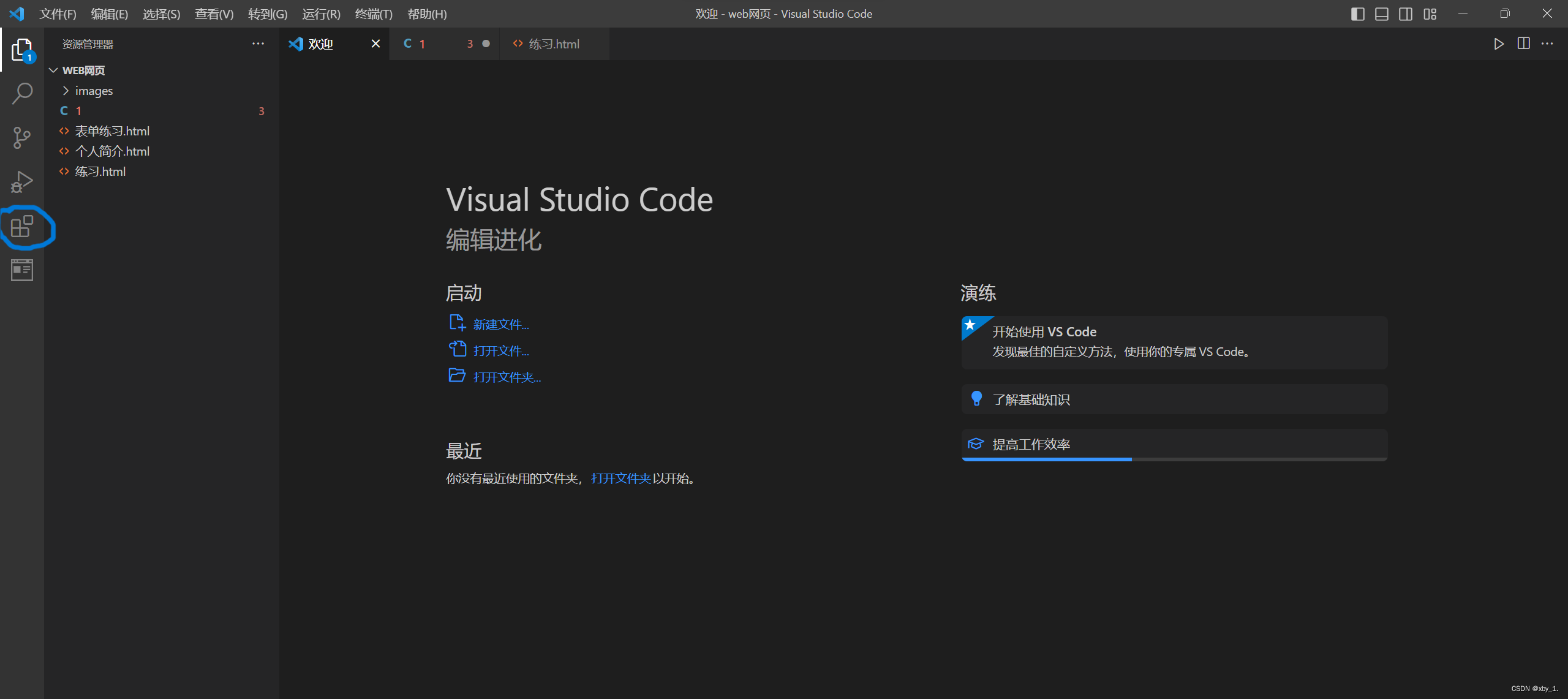Click the graduation cap icon beside 提高工作效率
This screenshot has width=1568, height=699.
click(x=976, y=444)
